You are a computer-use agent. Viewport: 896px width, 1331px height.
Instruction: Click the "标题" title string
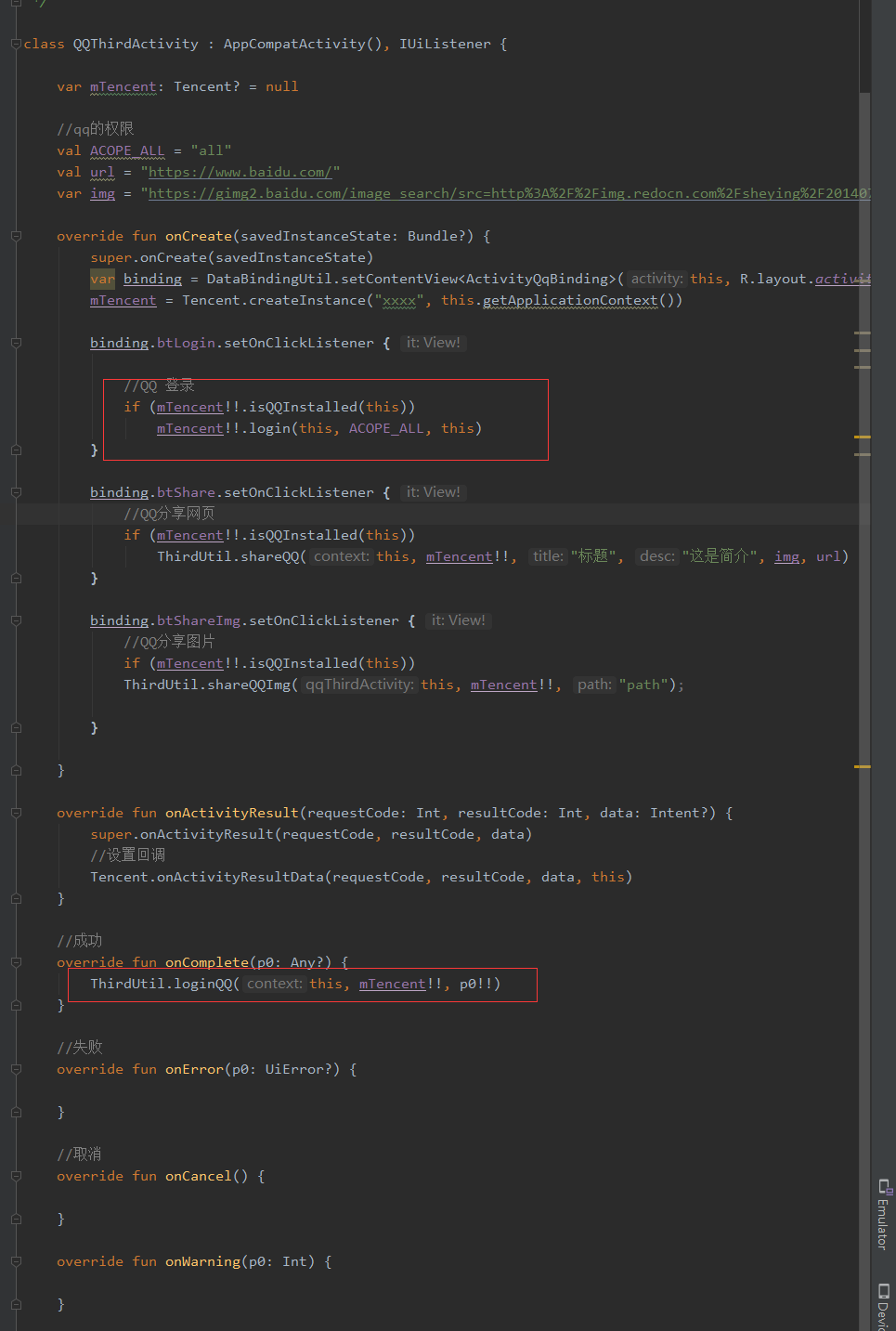(x=592, y=556)
